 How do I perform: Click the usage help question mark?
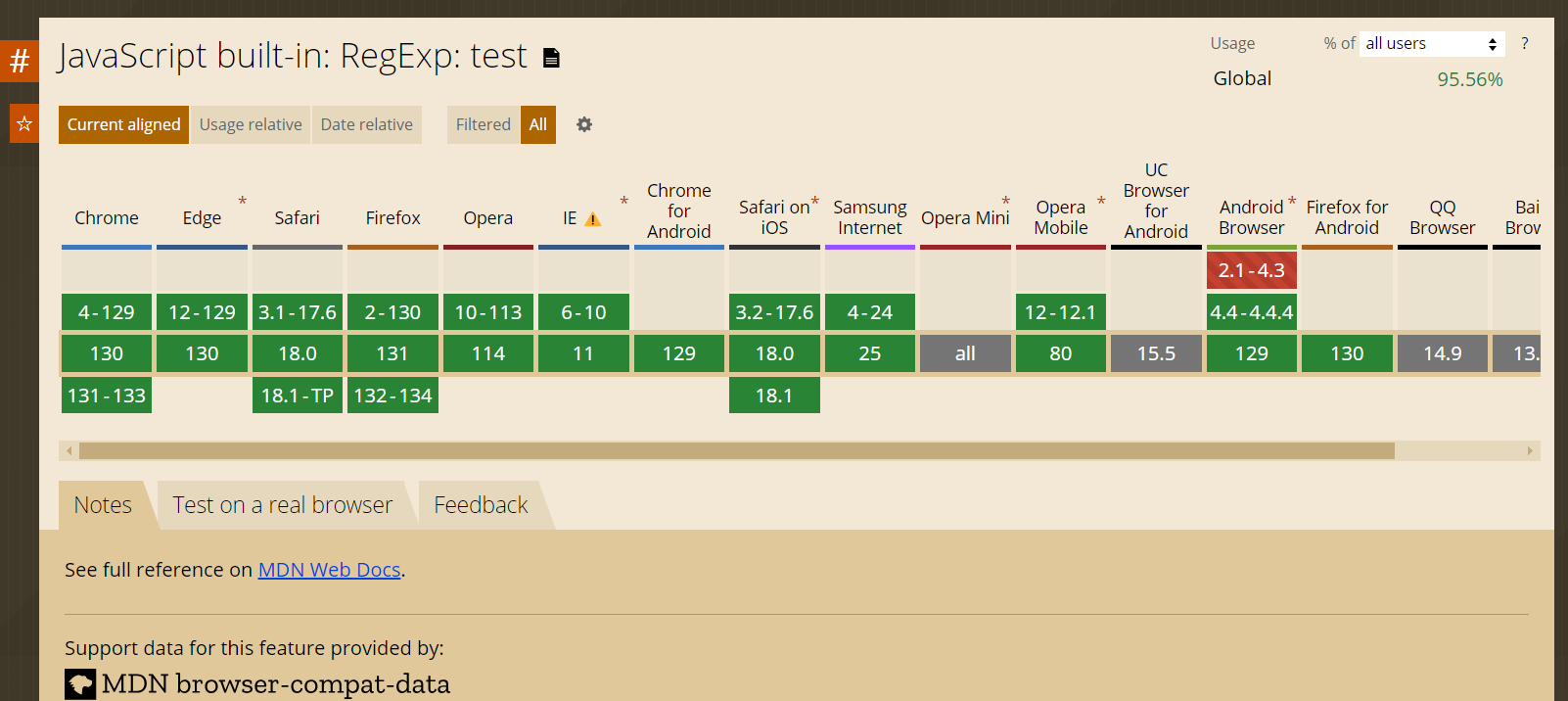tap(1524, 43)
